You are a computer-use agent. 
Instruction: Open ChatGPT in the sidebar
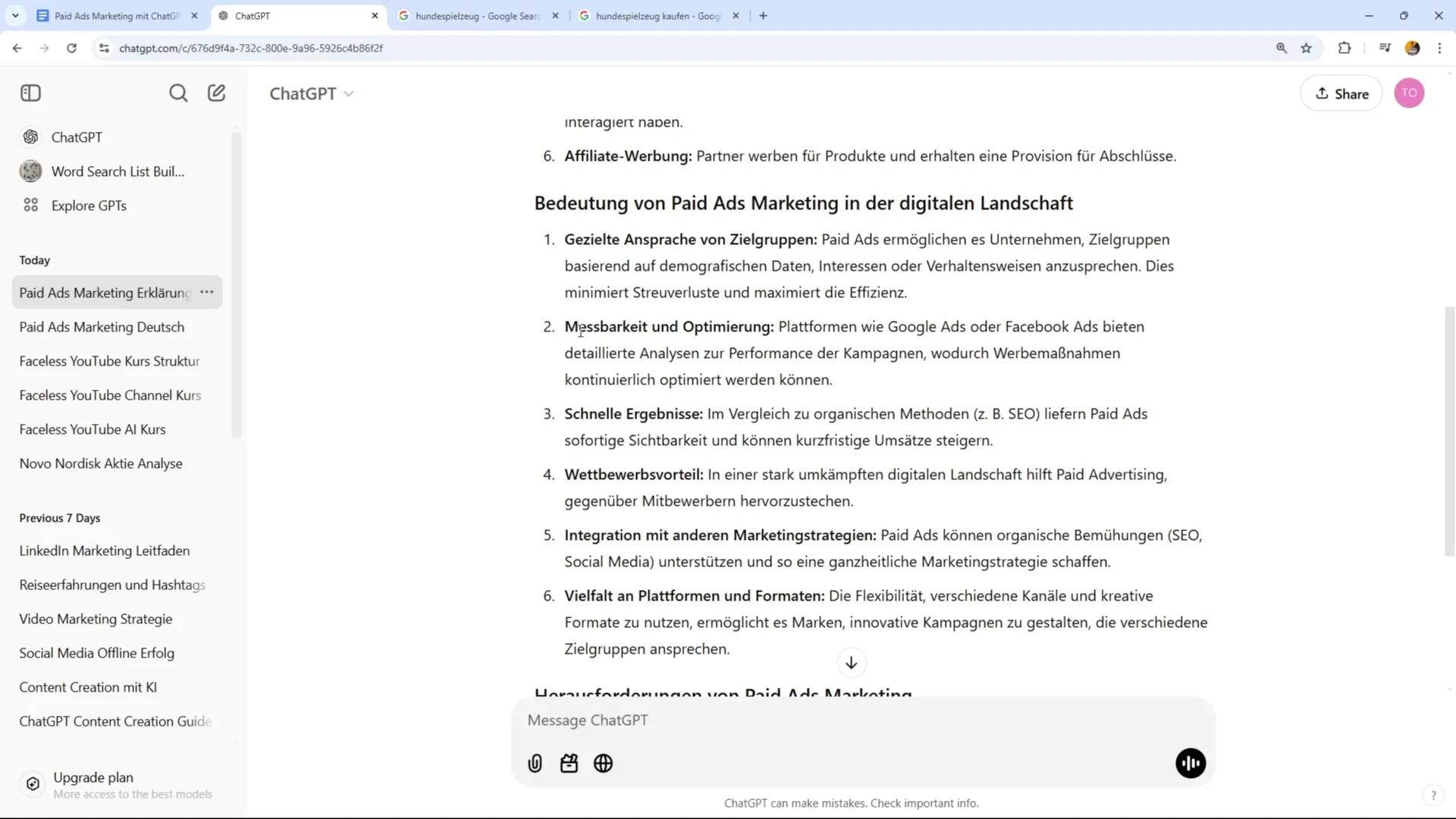point(117,137)
